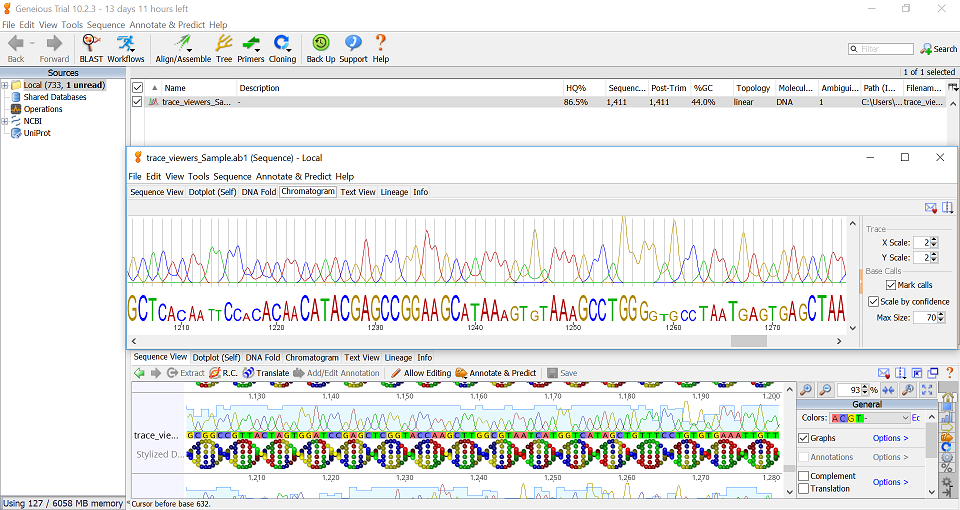Open the Cloning tool

coord(282,48)
